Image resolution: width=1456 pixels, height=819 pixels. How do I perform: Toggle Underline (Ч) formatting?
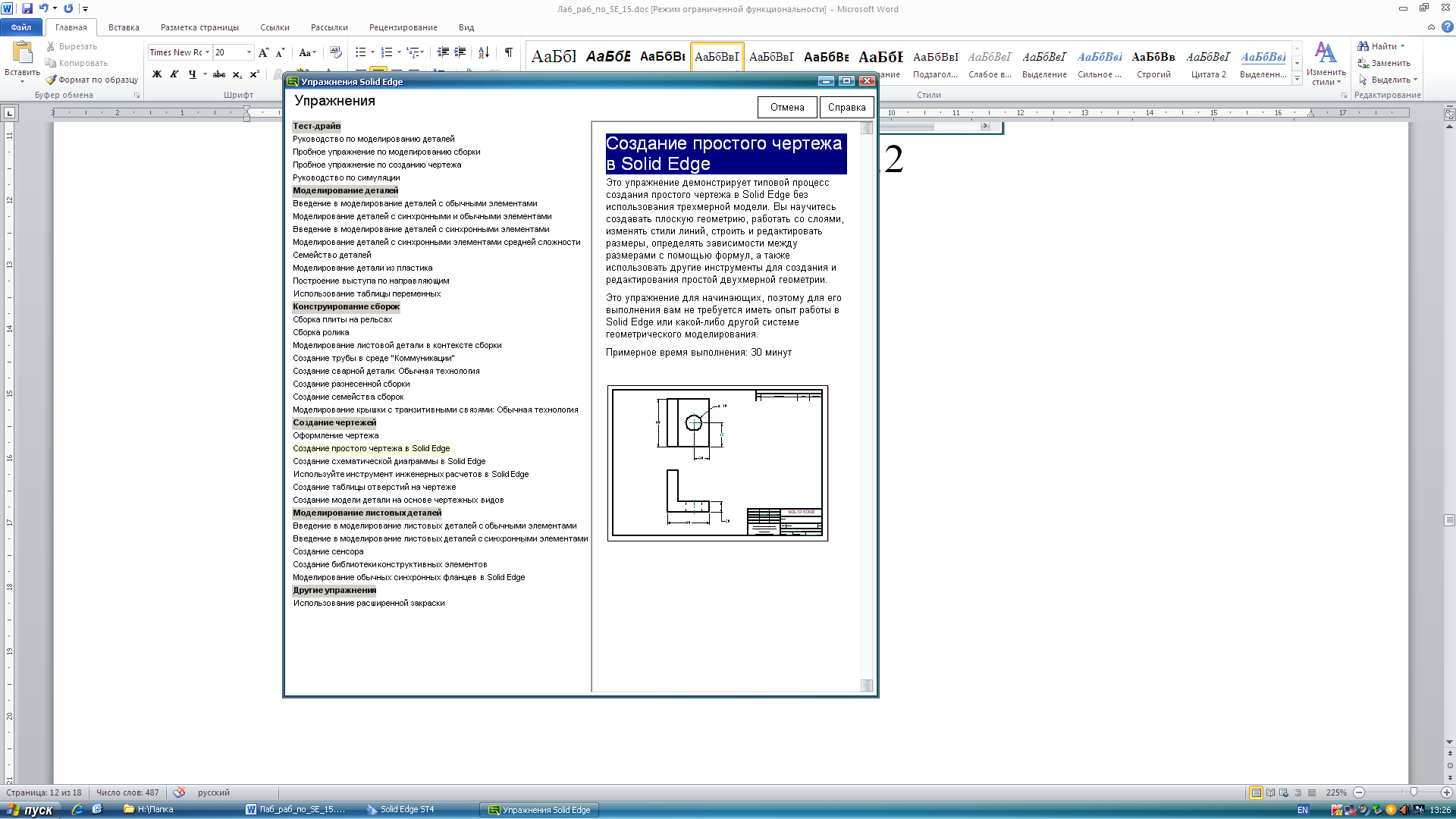click(192, 74)
